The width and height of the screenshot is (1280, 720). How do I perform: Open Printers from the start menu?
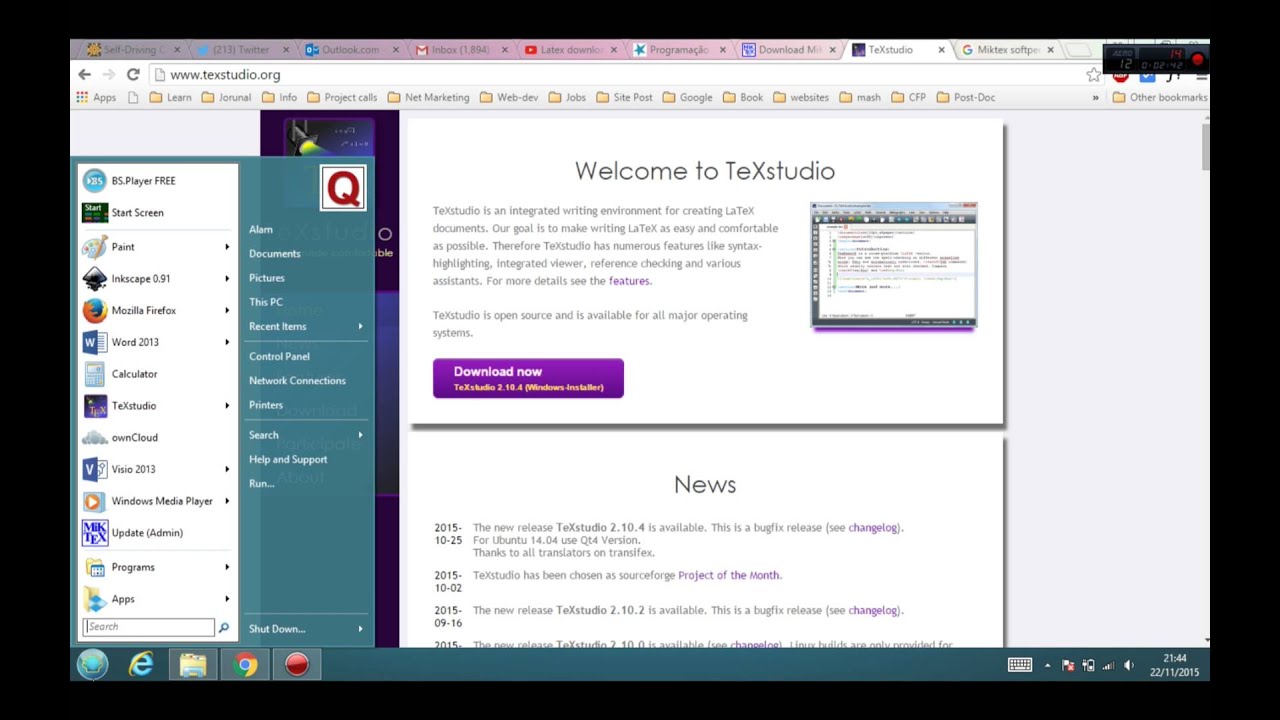[266, 405]
